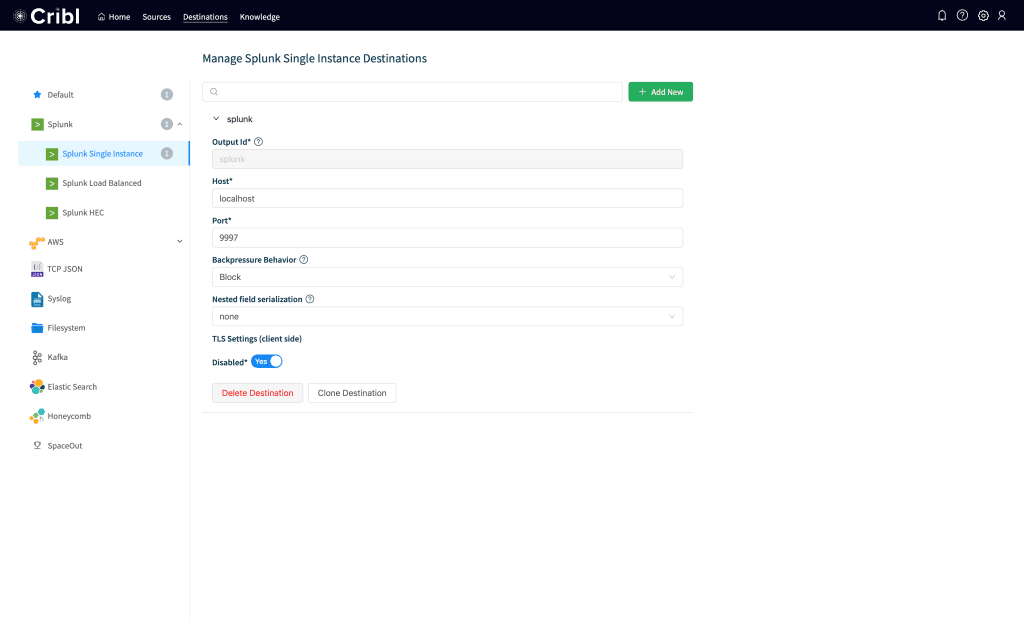Viewport: 1024px width, 640px height.
Task: Select the Honeycomb destination icon
Action: point(37,416)
